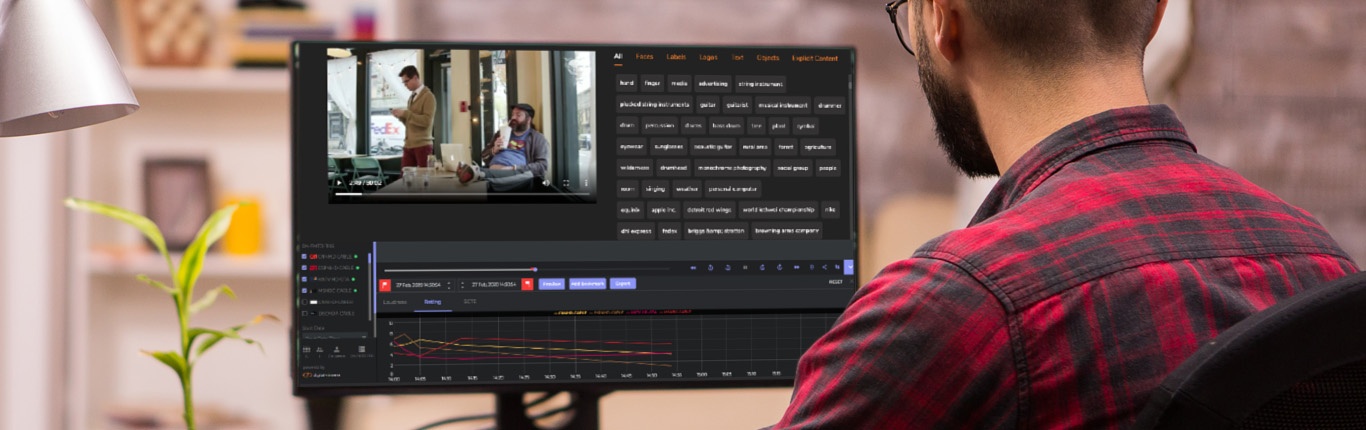Check the fifth channel checkbox with the white logo
This screenshot has width=1366, height=430.
coord(304,302)
